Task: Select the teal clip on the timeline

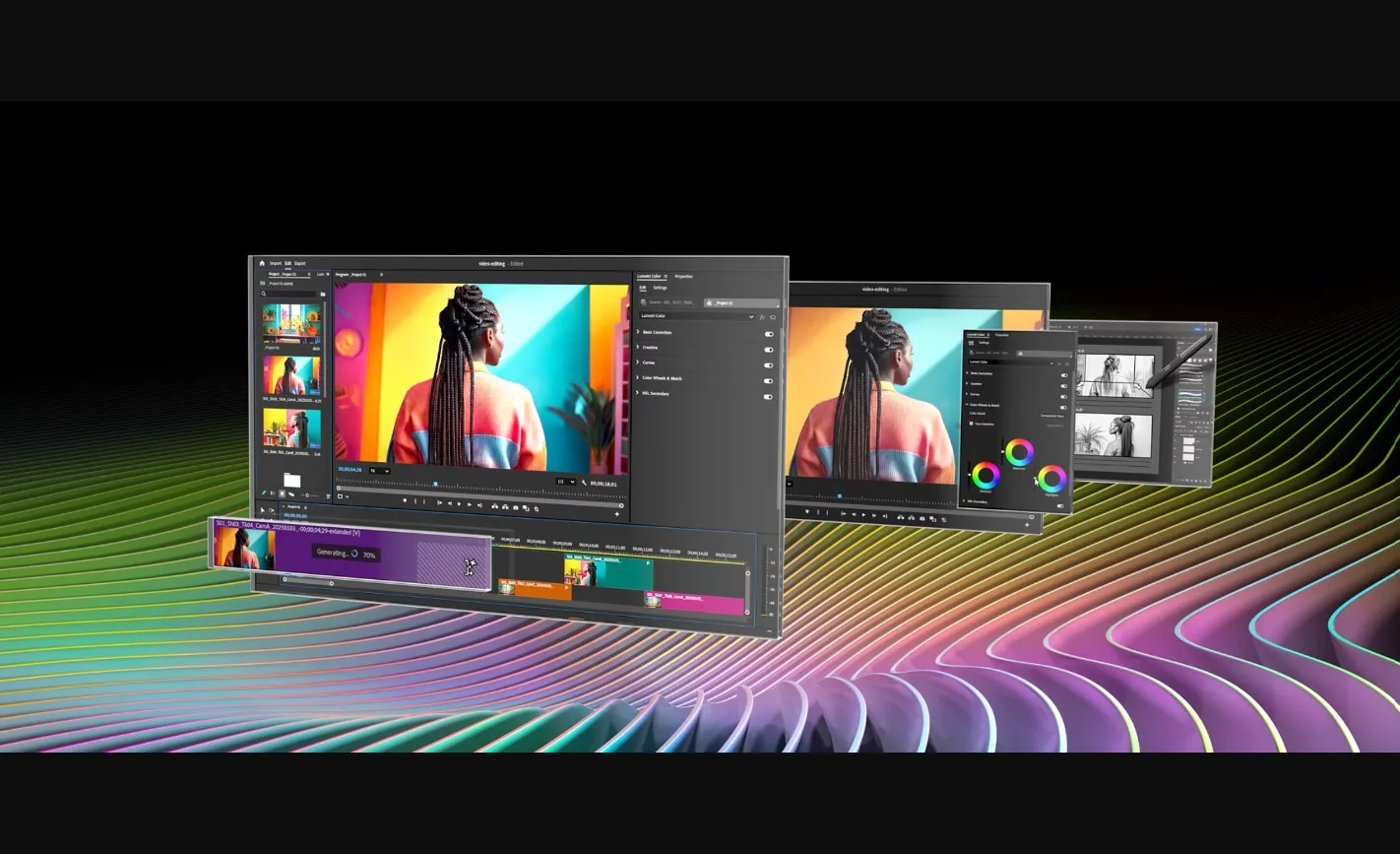Action: click(x=607, y=573)
